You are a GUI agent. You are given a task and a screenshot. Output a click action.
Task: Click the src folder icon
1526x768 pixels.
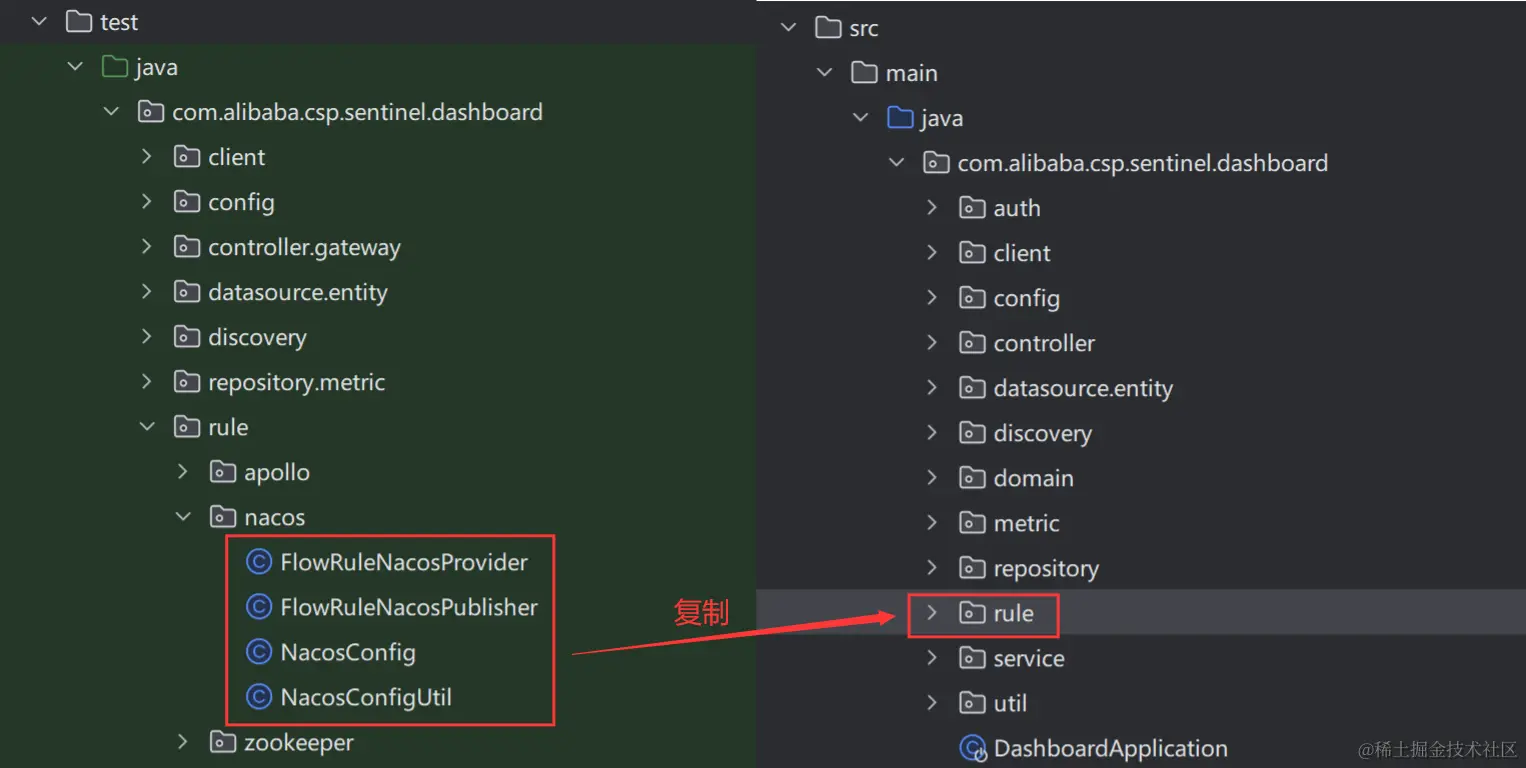coord(828,28)
